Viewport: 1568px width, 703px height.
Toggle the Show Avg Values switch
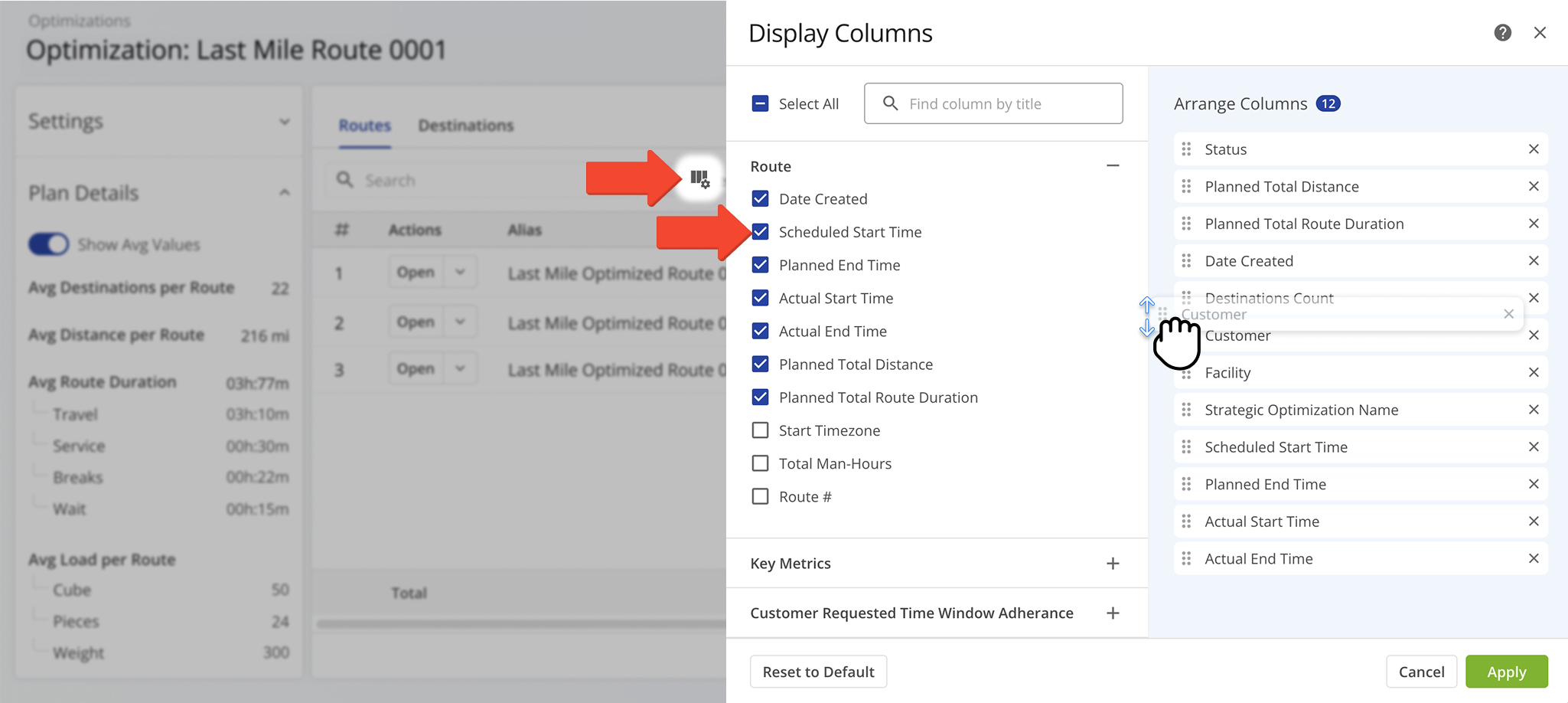coord(49,244)
